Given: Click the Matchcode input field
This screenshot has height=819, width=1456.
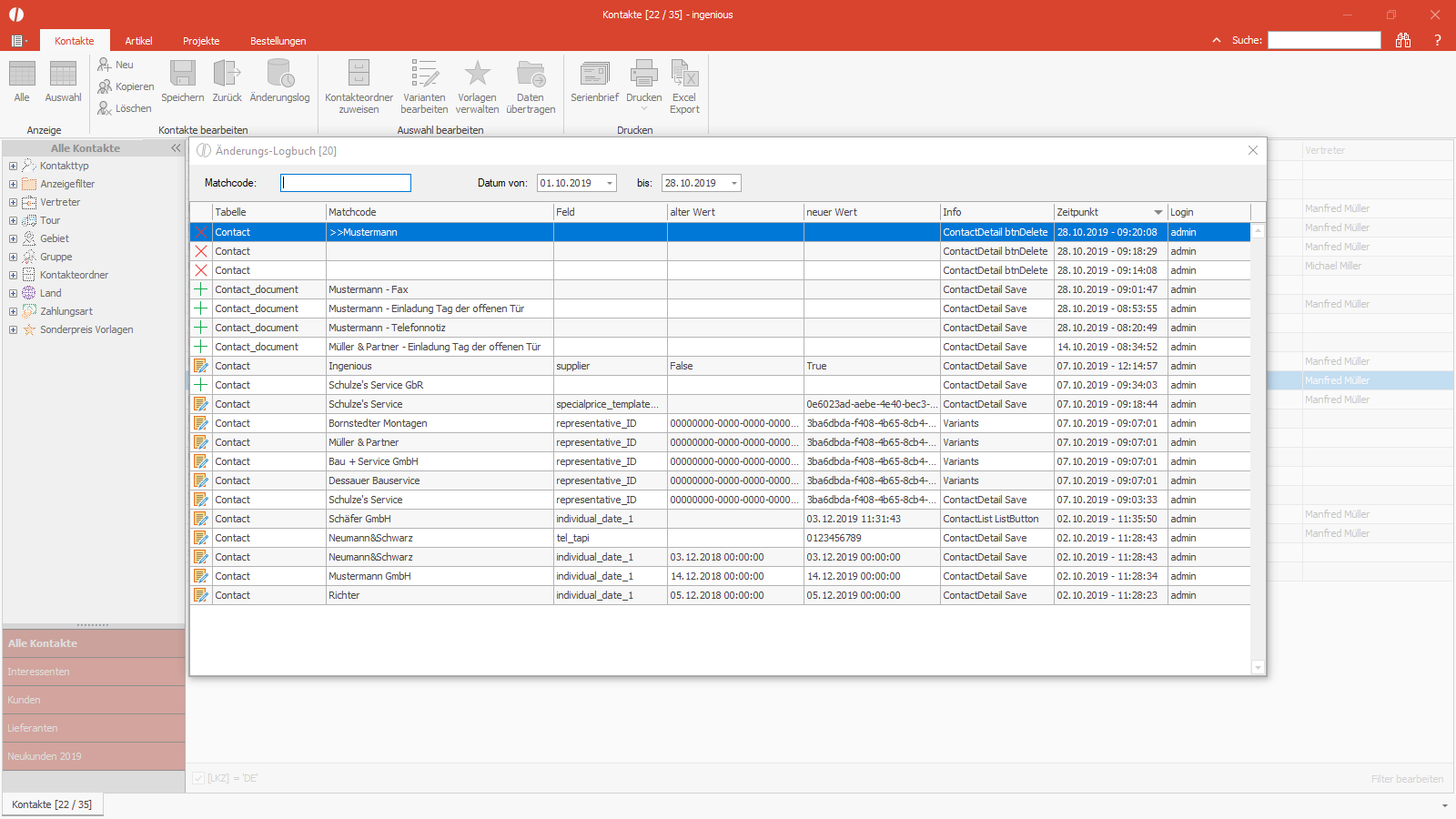Looking at the screenshot, I should (346, 183).
